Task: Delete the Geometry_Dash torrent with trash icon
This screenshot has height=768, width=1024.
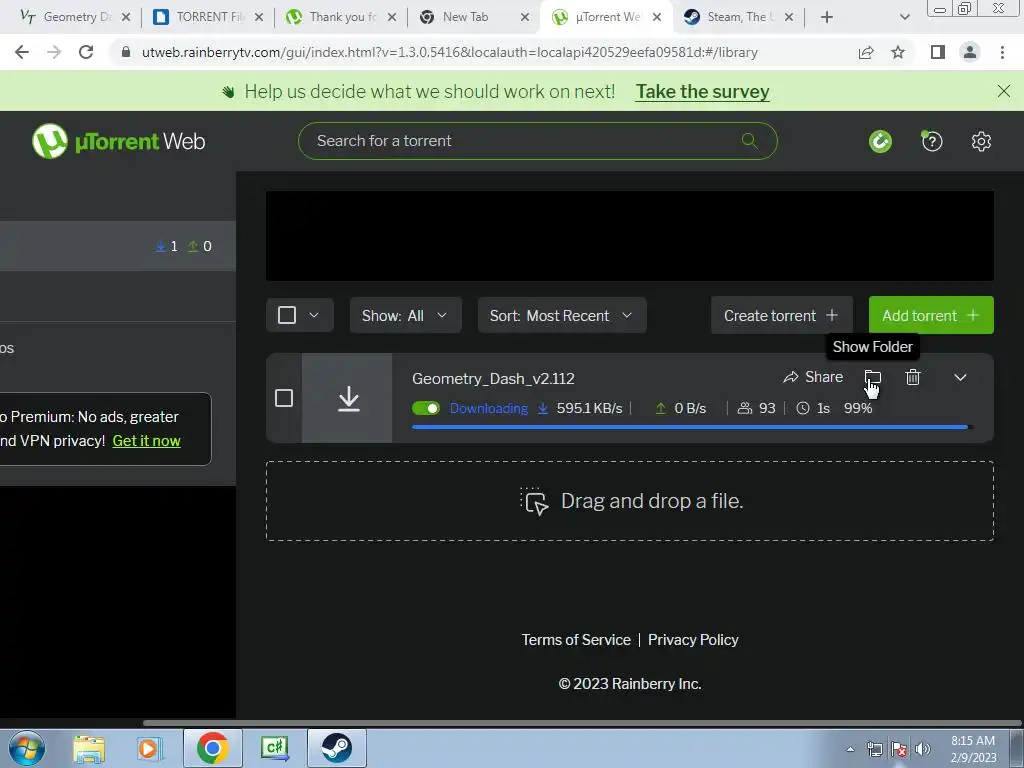Action: (x=913, y=377)
